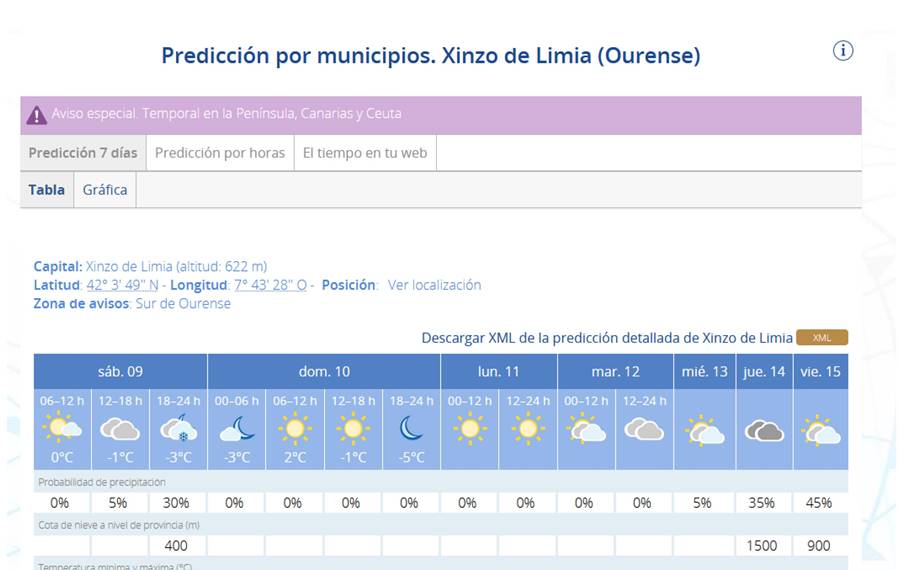Open the Predicción por horas tab
This screenshot has height=570, width=900.
(220, 153)
